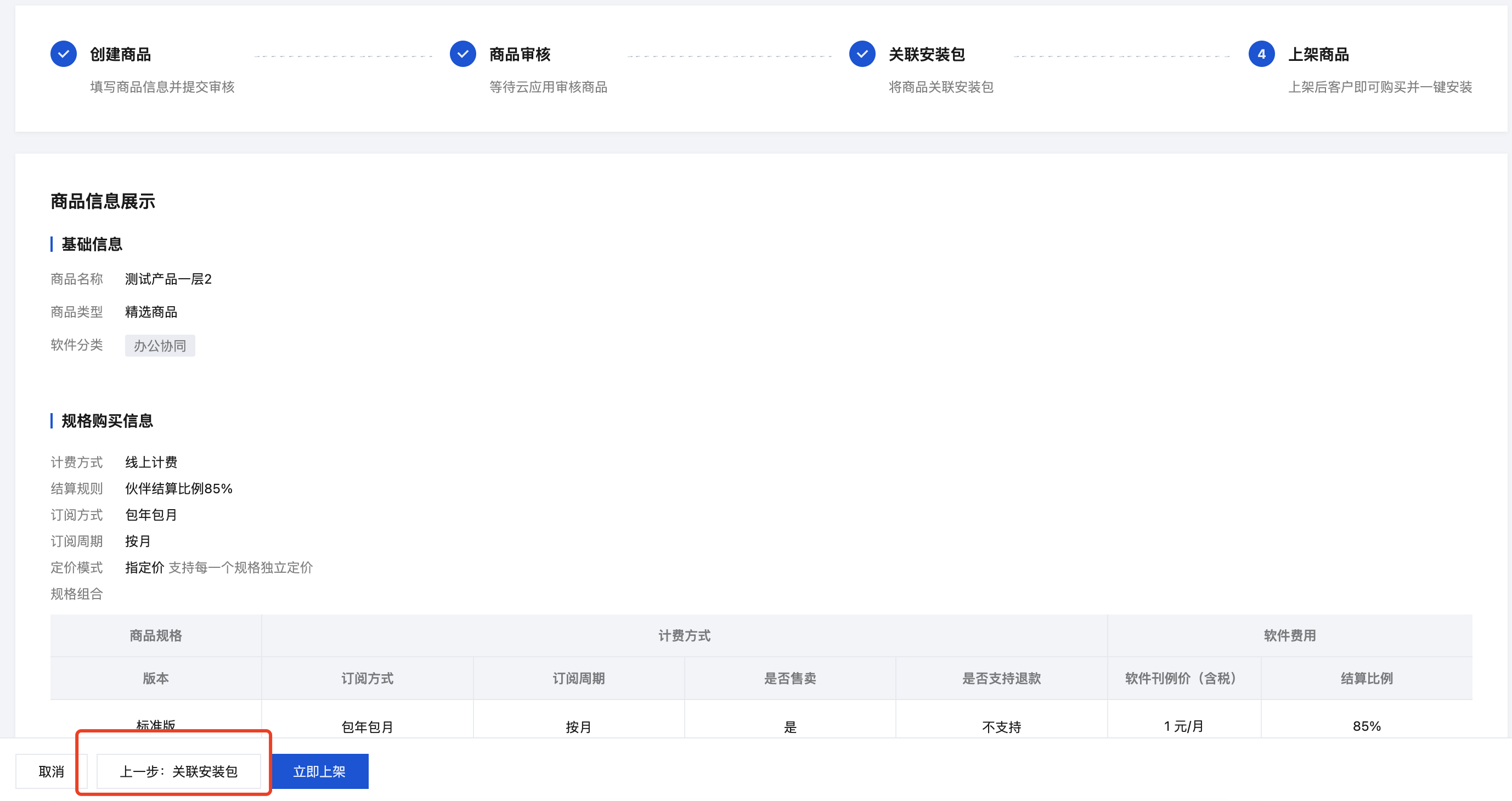Click the 商品信息展示 heading

pyautogui.click(x=103, y=201)
